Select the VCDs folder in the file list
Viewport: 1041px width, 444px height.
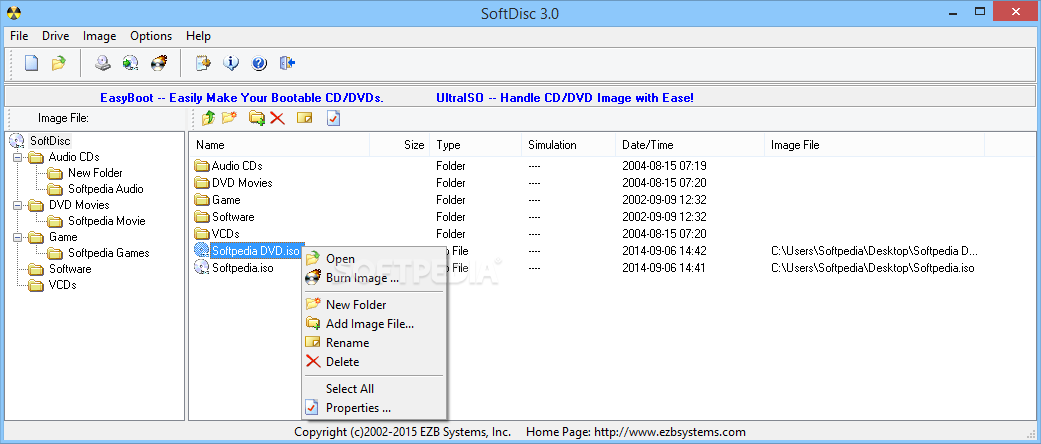pos(226,234)
